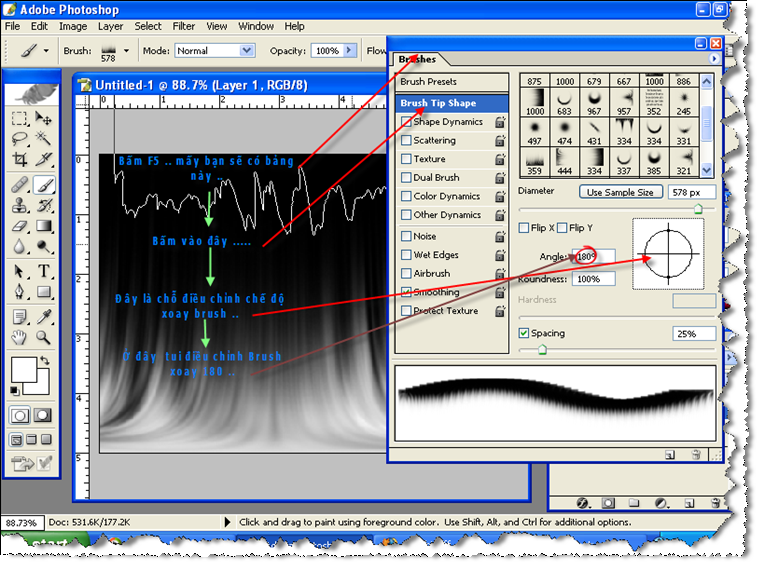The height and width of the screenshot is (562, 757).
Task: Open the tool preset picker arrow
Action: click(x=46, y=51)
